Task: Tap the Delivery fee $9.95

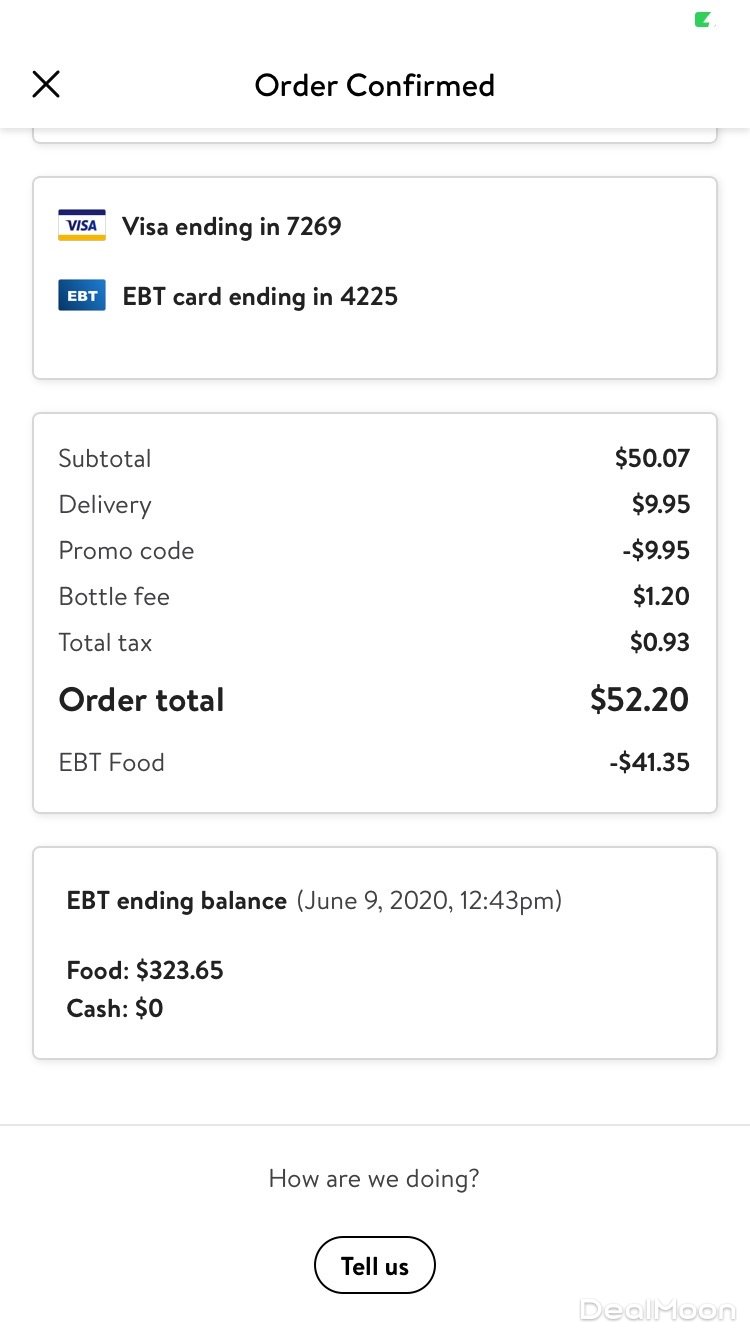Action: tap(660, 505)
